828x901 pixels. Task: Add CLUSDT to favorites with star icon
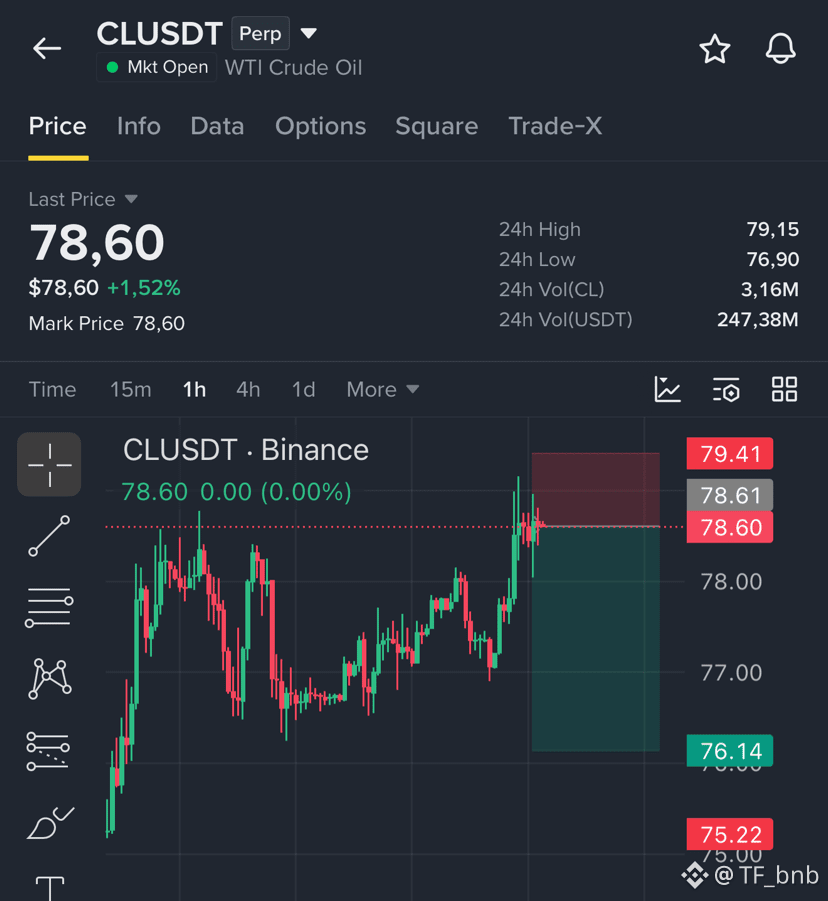click(x=715, y=49)
